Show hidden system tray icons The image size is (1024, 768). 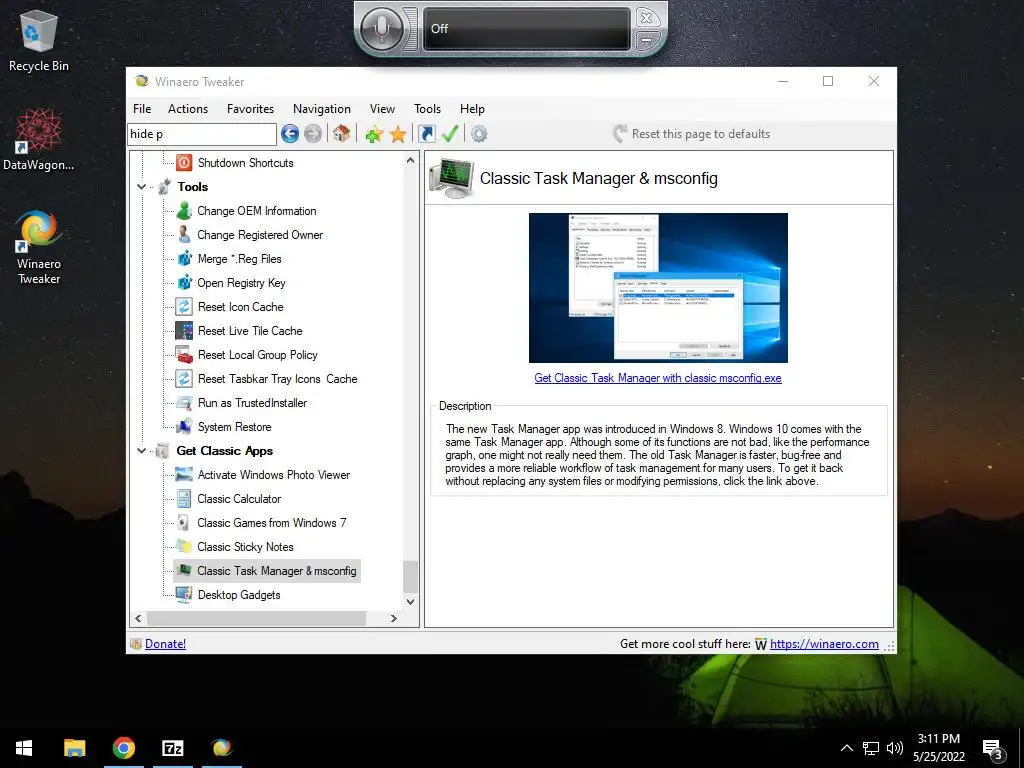point(846,748)
